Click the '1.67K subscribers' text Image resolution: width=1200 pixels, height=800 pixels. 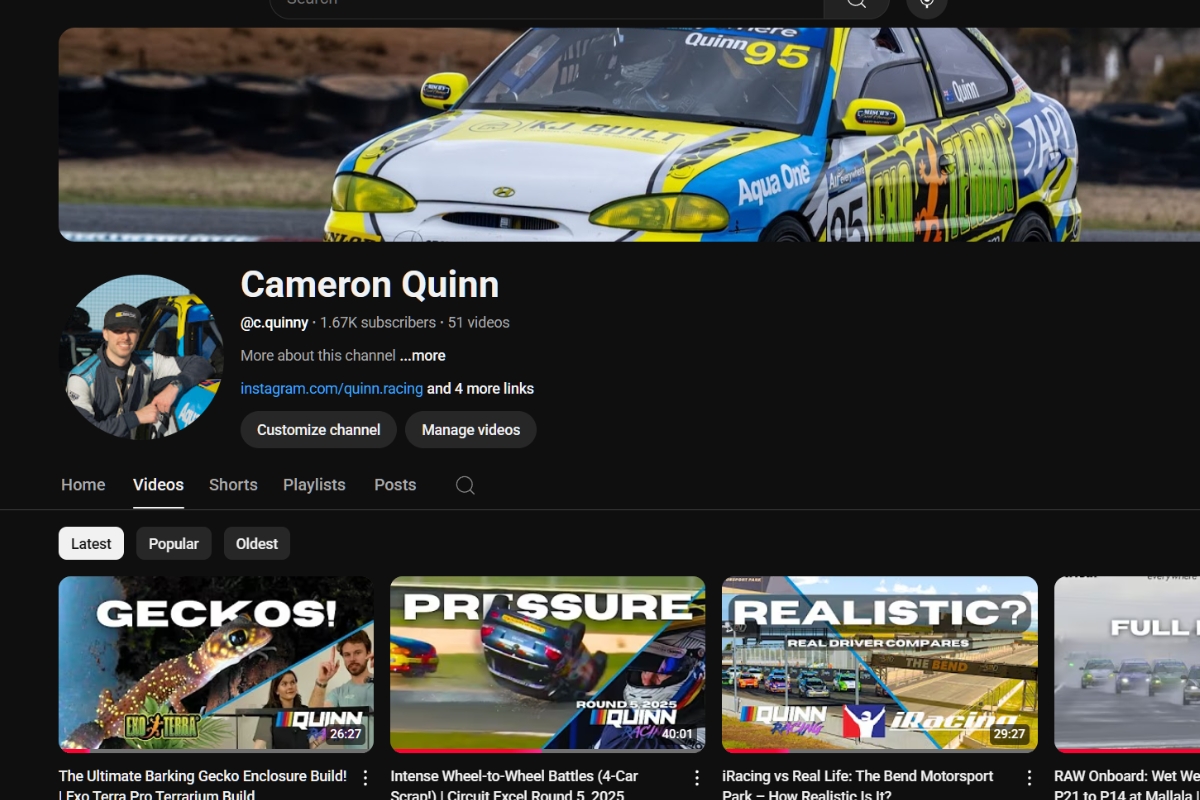click(x=378, y=323)
